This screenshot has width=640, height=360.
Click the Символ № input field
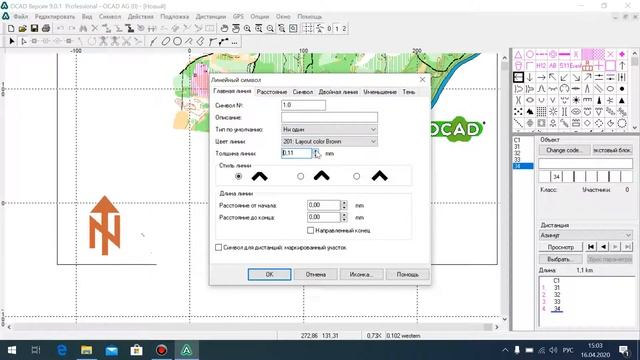pyautogui.click(x=303, y=105)
